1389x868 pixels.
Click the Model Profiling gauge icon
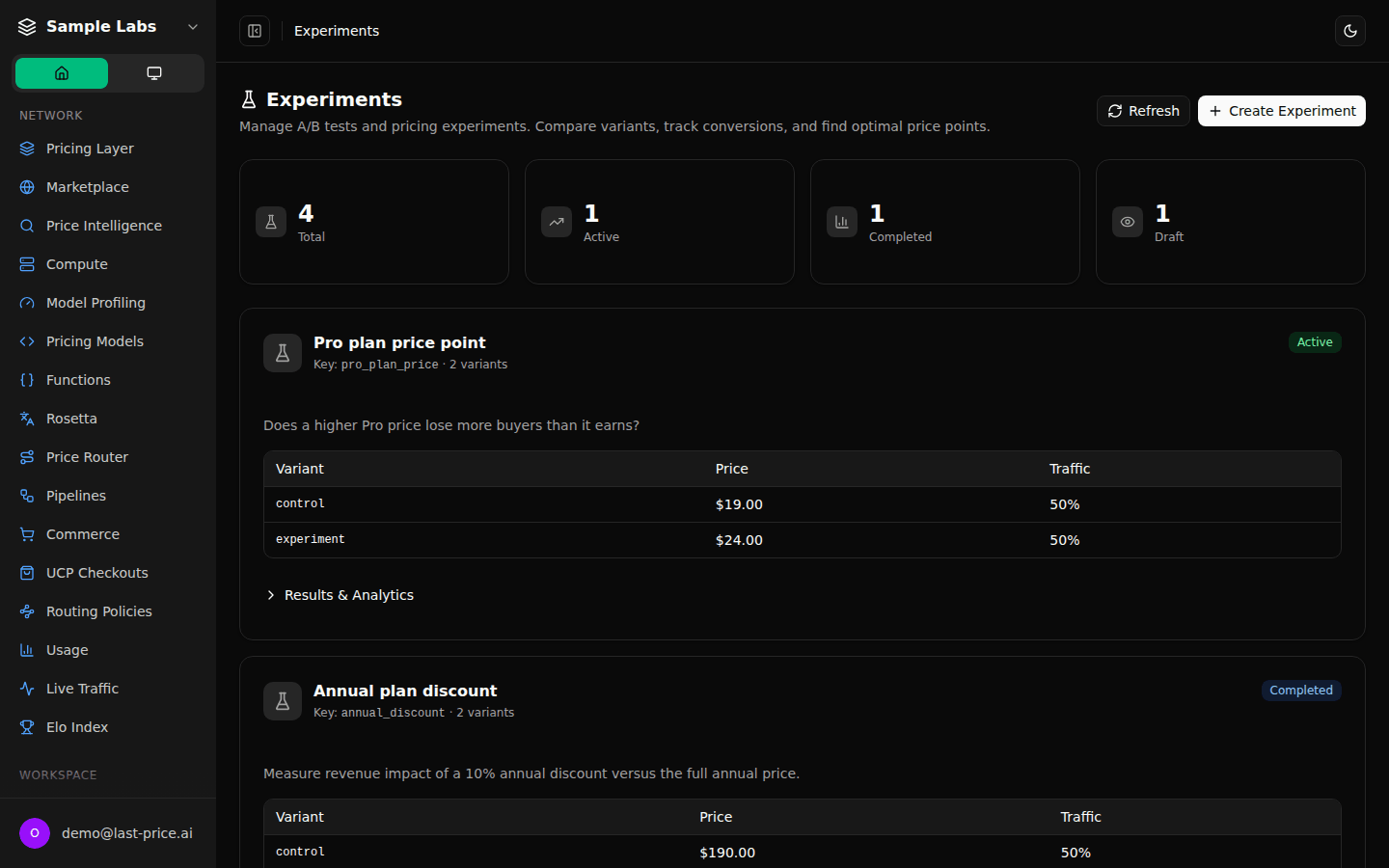coord(27,303)
